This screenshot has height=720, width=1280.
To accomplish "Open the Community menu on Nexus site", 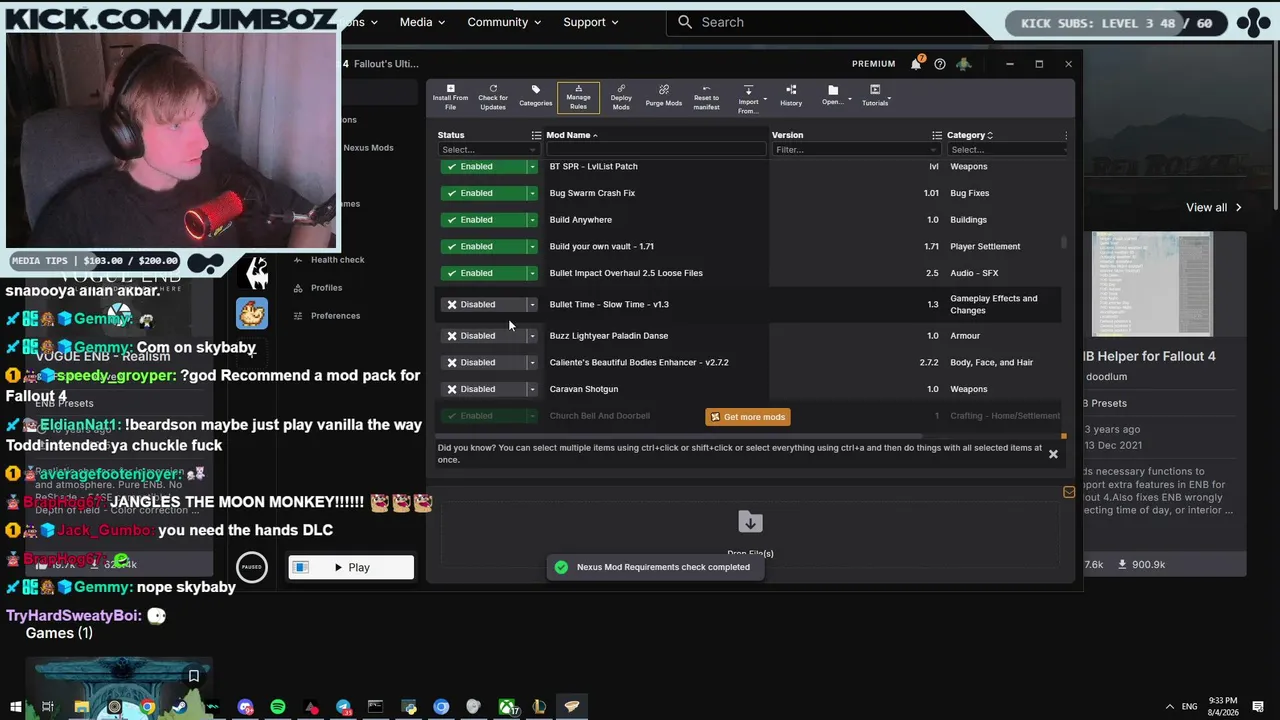I will (504, 22).
